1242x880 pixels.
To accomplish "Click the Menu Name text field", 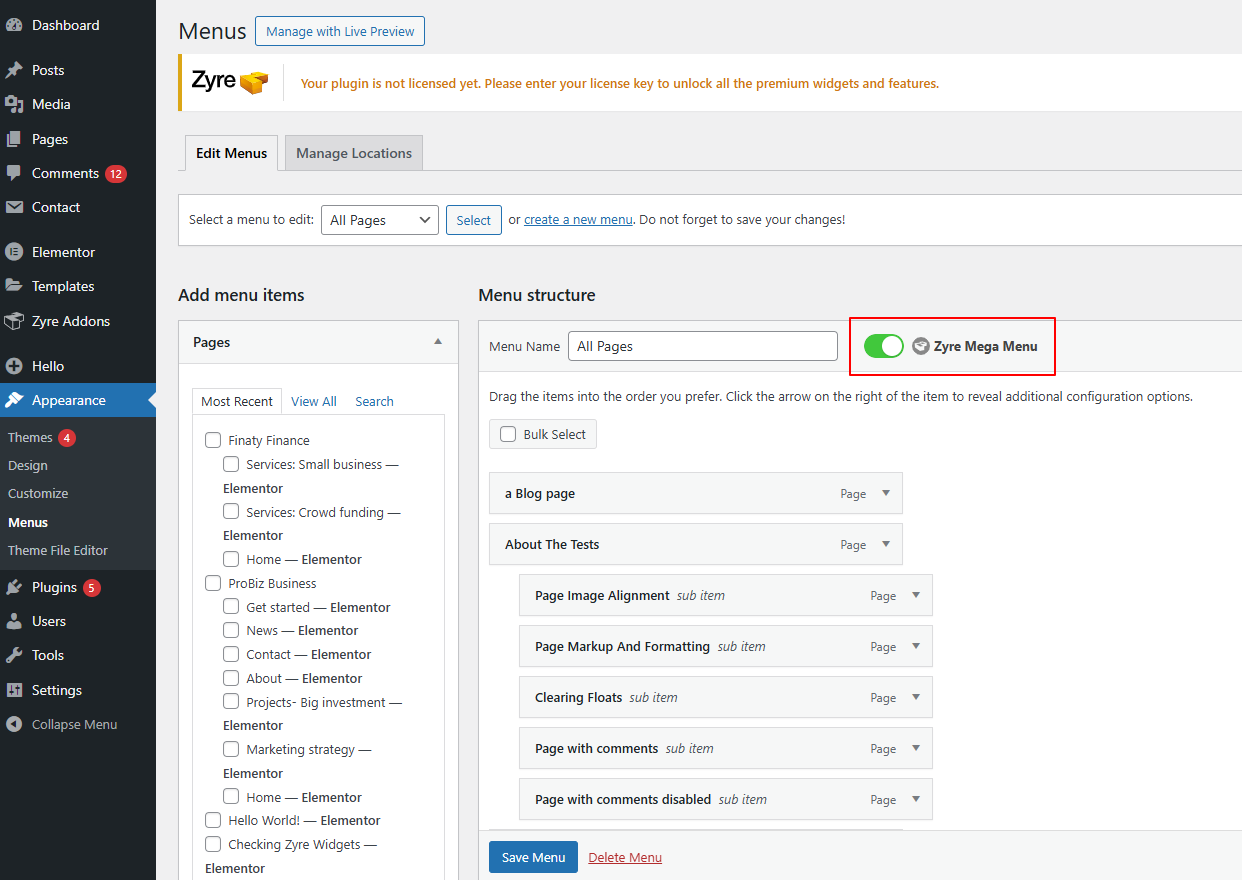I will pyautogui.click(x=702, y=346).
